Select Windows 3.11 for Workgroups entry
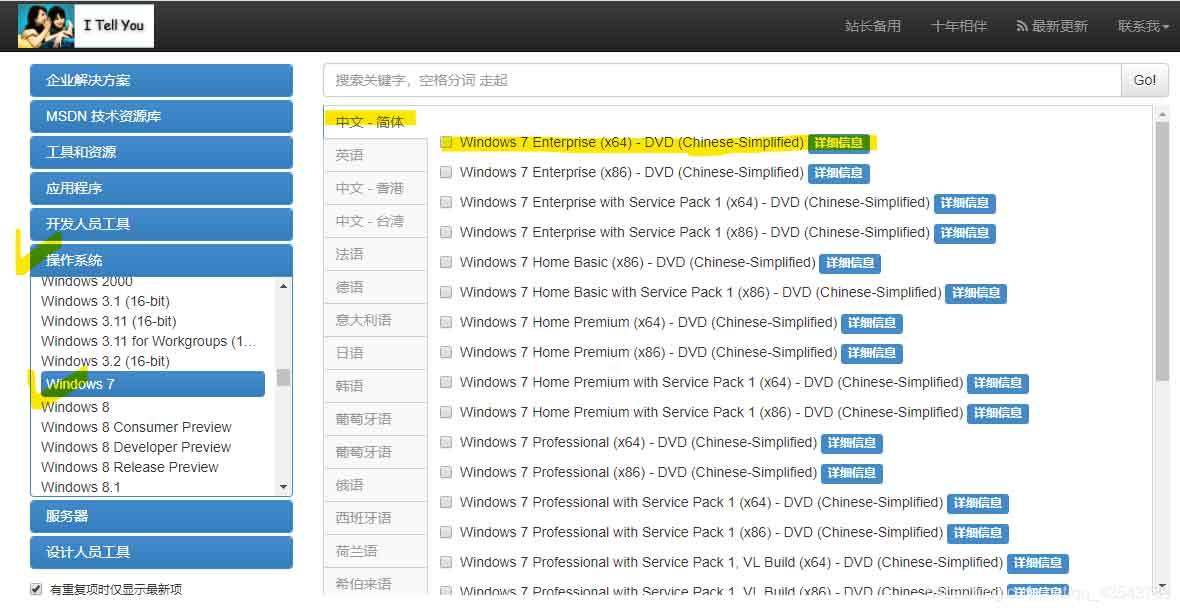The width and height of the screenshot is (1180, 611). 148,342
